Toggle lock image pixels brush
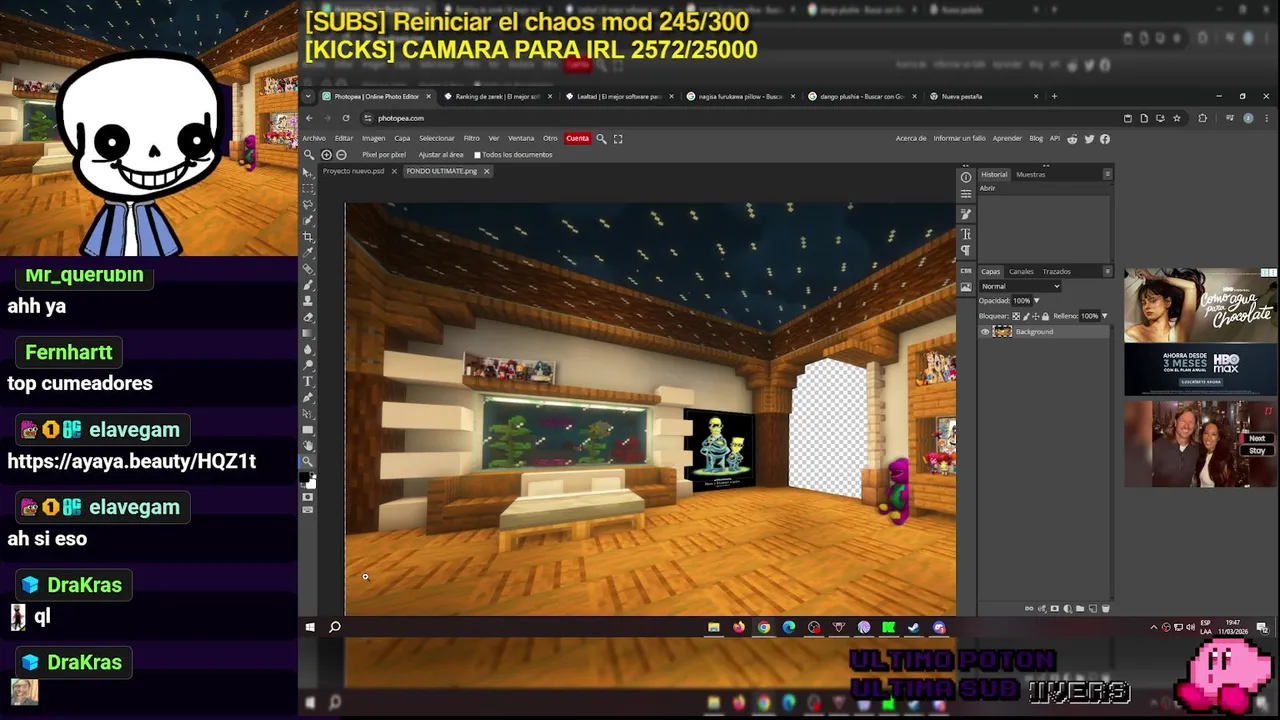Viewport: 1280px width, 720px height. tap(1026, 316)
